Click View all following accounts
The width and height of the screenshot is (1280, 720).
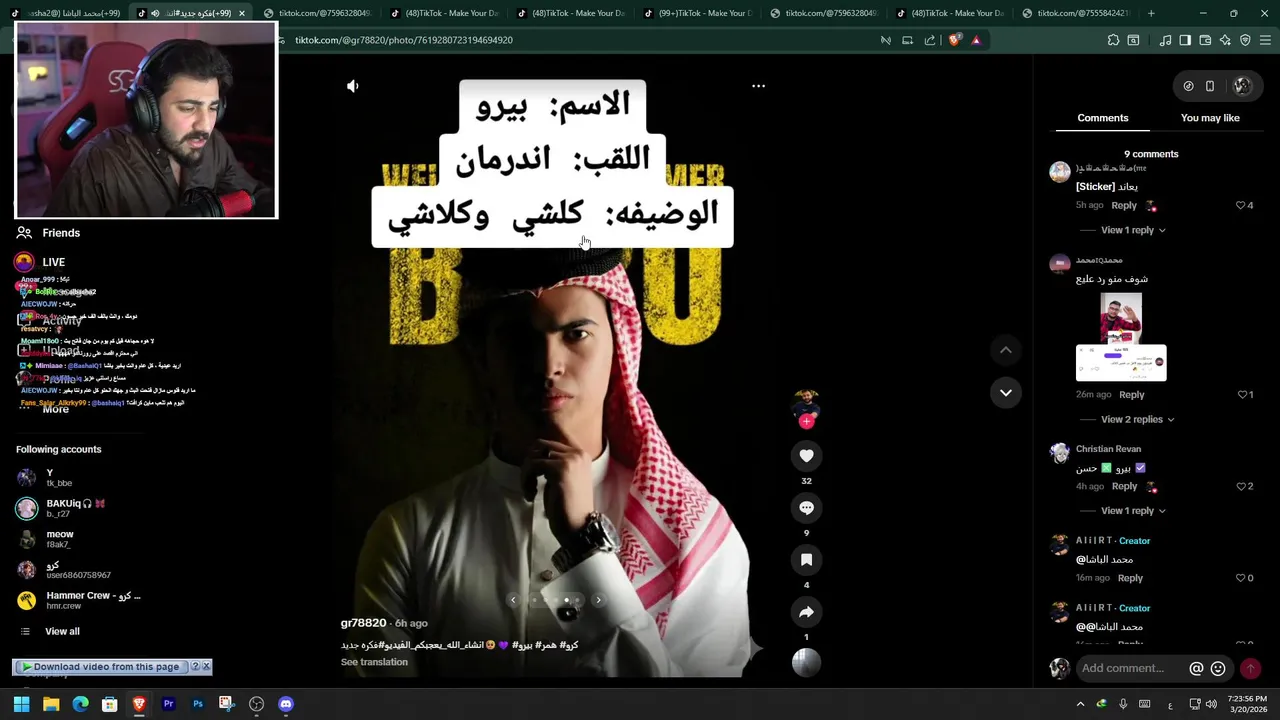[62, 631]
